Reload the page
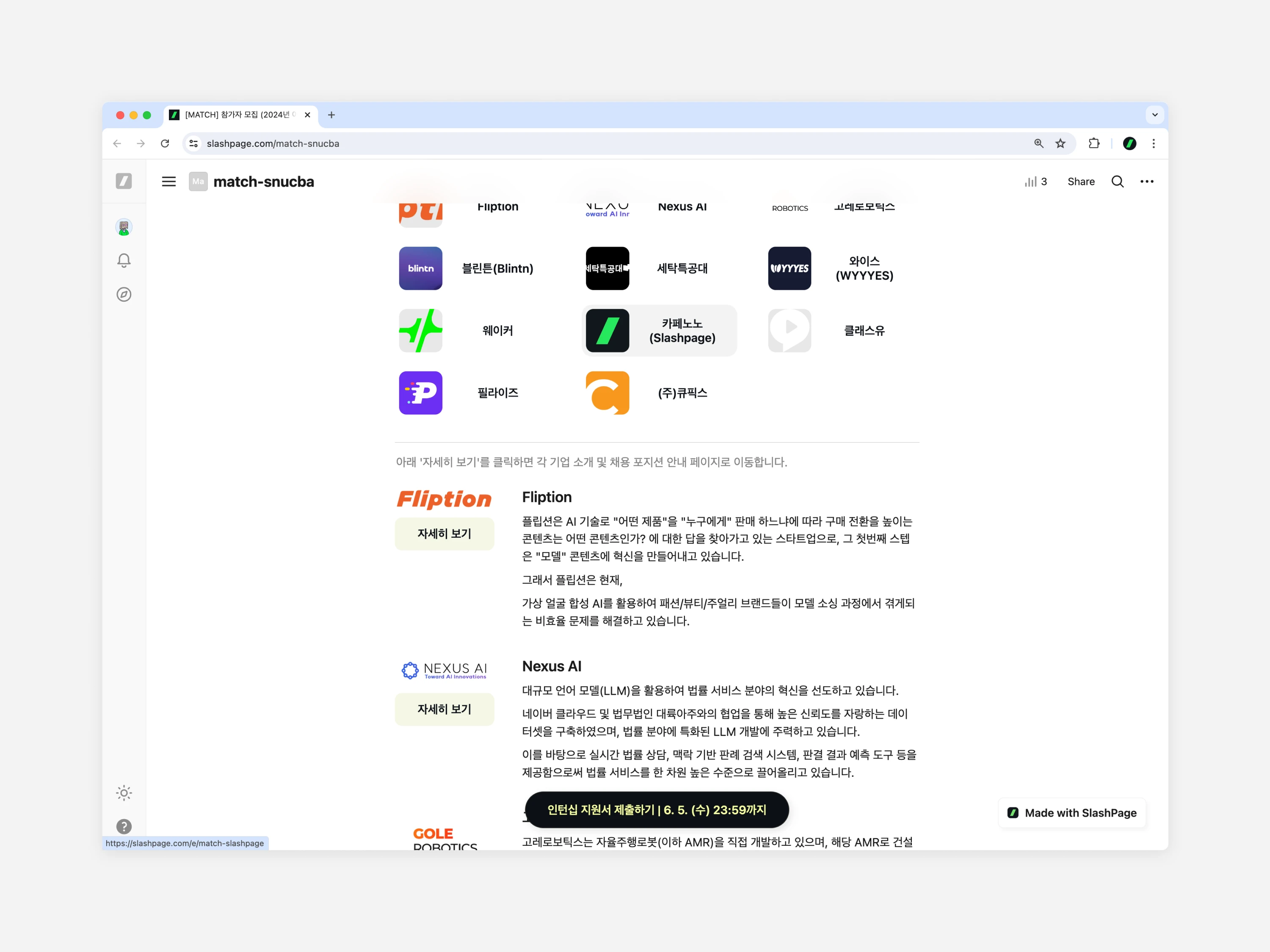 [x=165, y=143]
